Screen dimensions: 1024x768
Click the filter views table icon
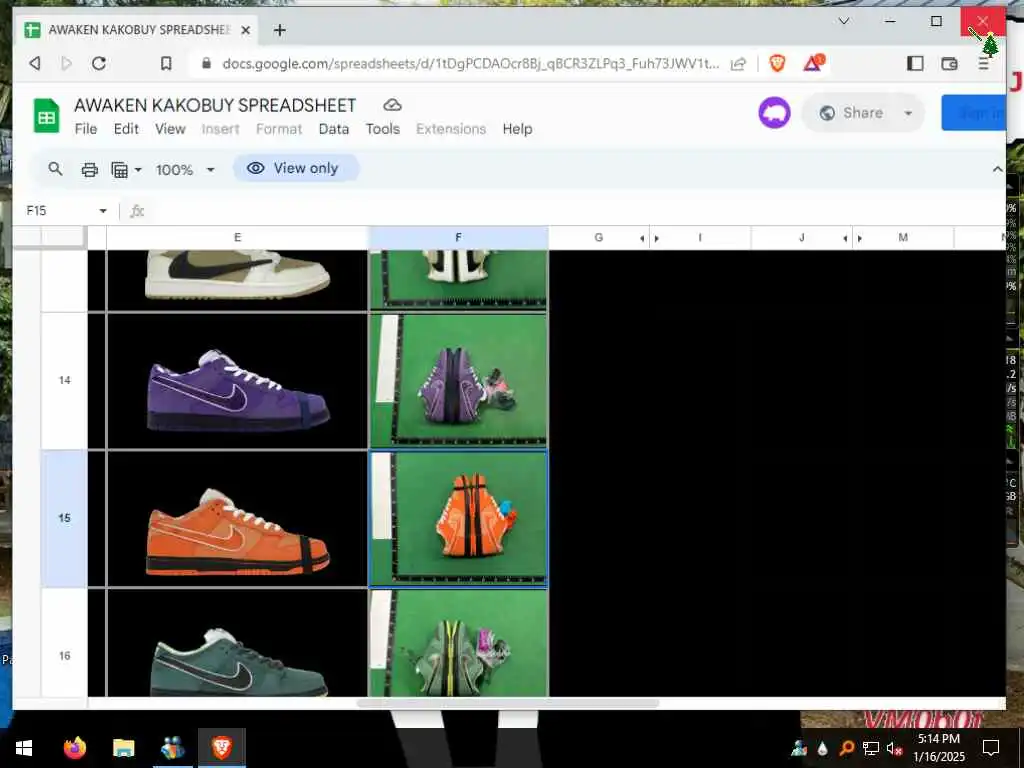coord(120,170)
